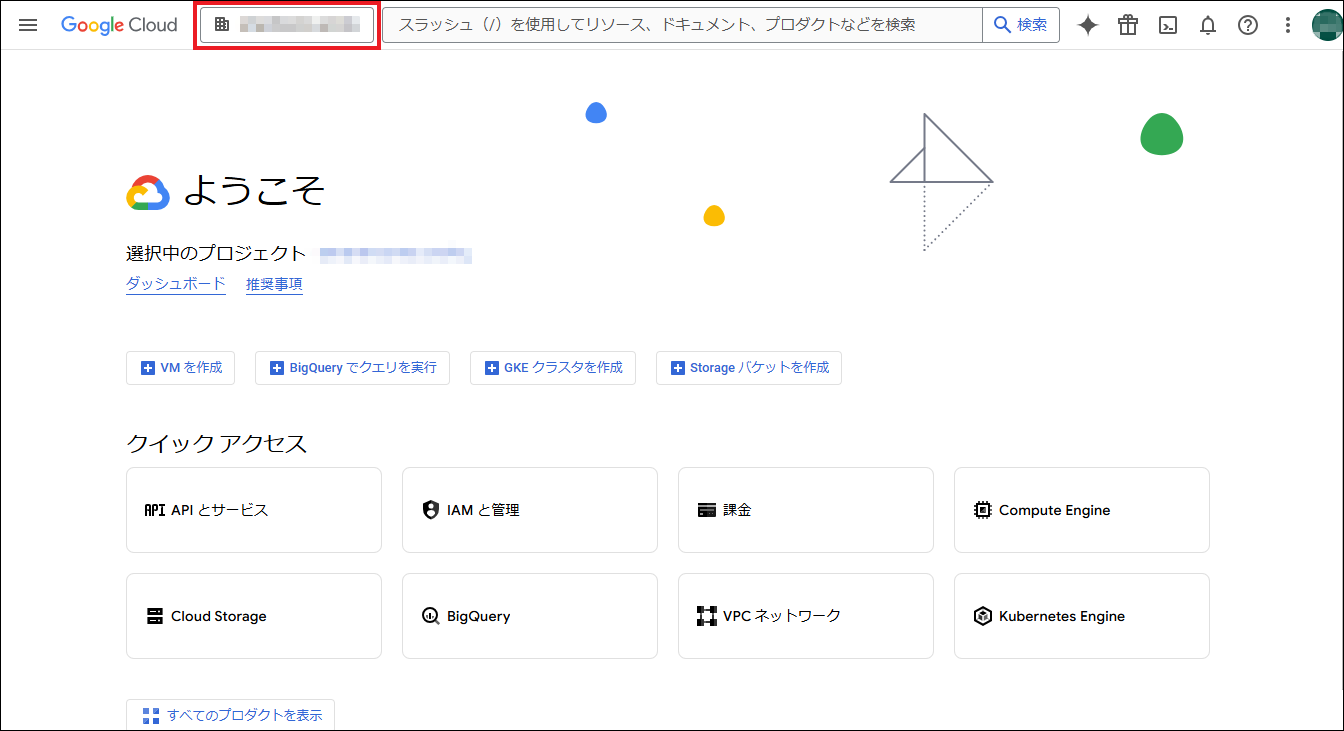The height and width of the screenshot is (731, 1344).
Task: Click the resource search input field
Action: [682, 25]
